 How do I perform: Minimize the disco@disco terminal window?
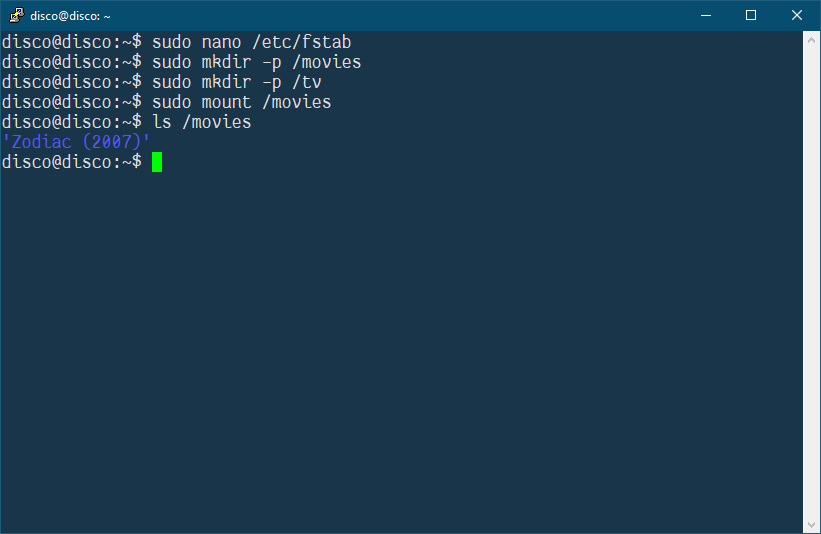(706, 15)
